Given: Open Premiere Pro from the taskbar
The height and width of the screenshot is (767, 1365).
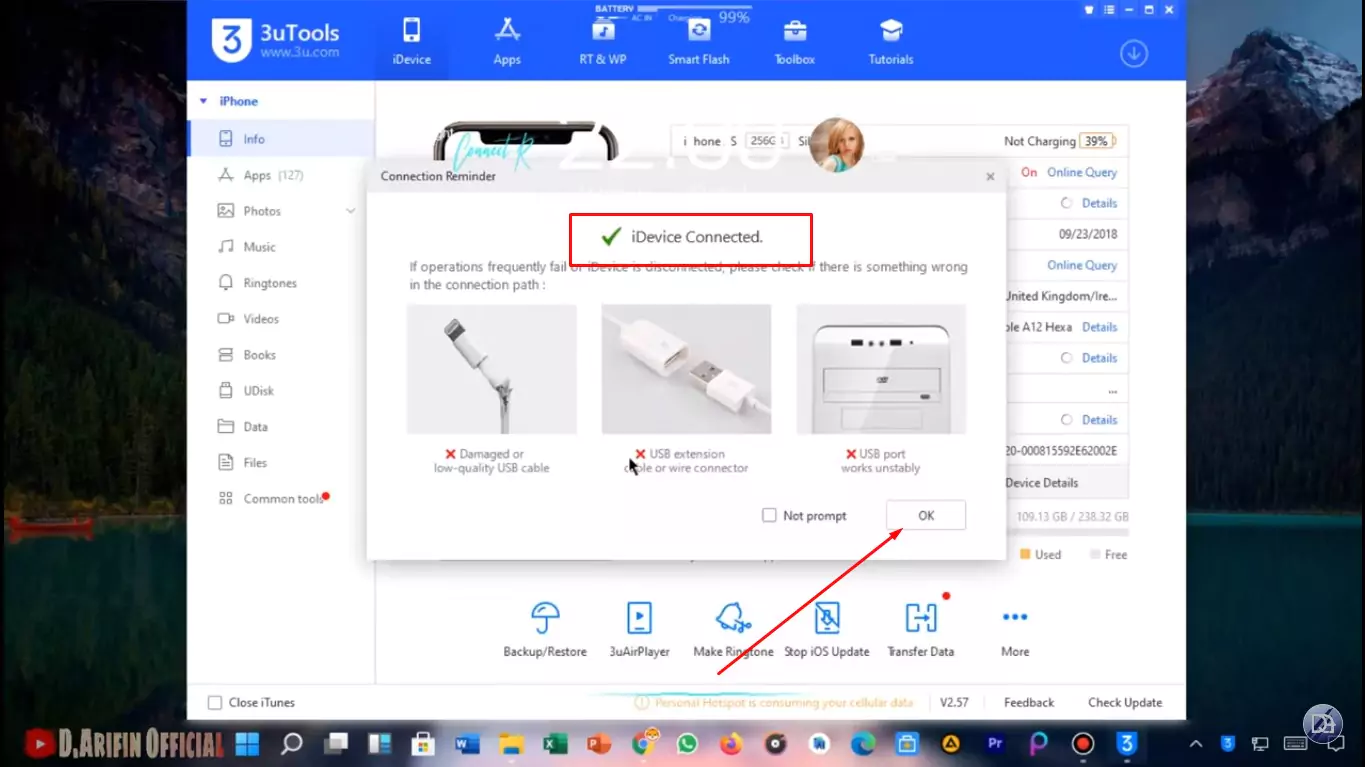Looking at the screenshot, I should [995, 744].
